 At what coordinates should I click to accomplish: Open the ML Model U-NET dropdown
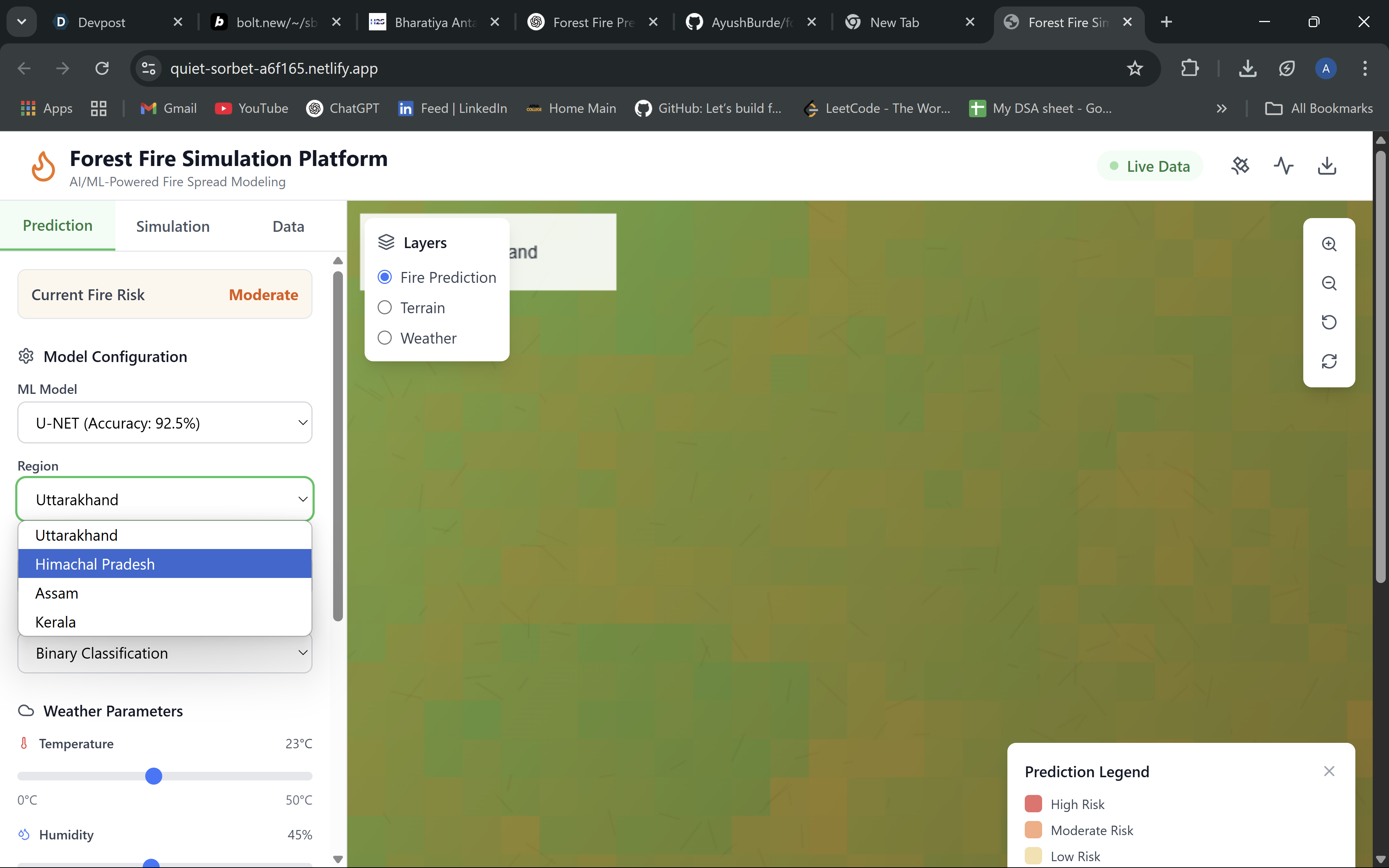coord(165,423)
